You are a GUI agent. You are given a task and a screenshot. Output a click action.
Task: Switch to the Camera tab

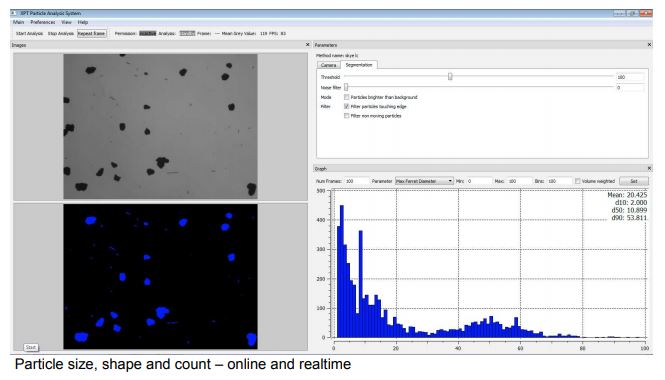click(329, 65)
